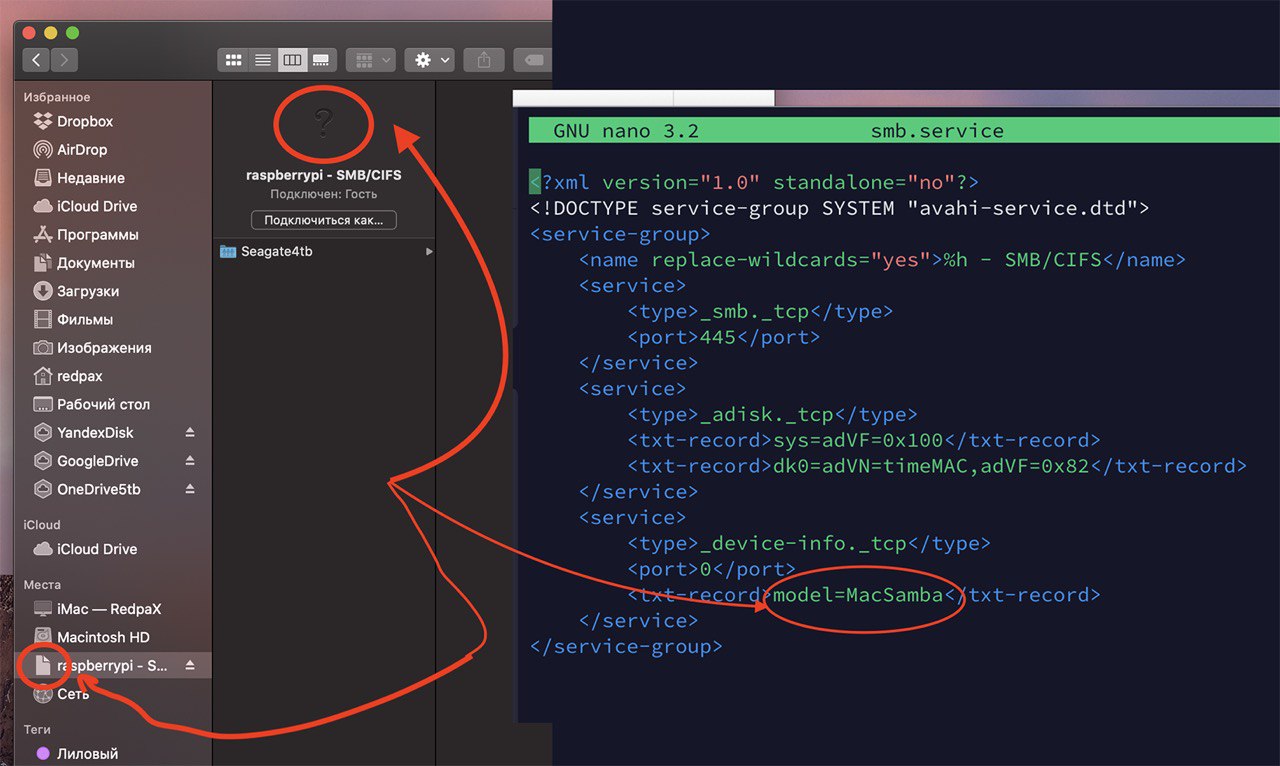Open Документы in the sidebar
Screen dimensions: 1280x766
coord(95,263)
